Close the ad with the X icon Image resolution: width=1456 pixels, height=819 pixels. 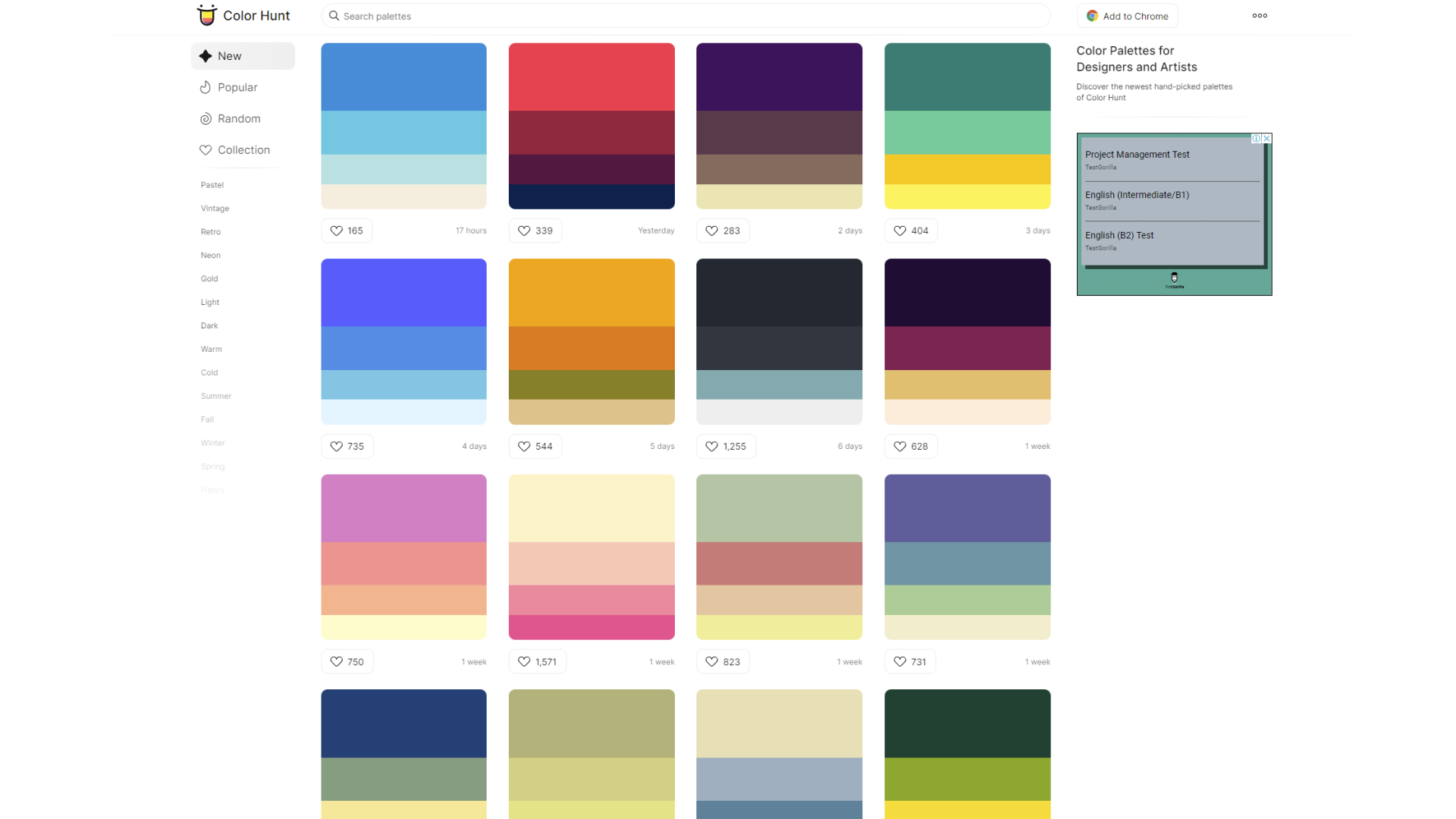coord(1266,139)
